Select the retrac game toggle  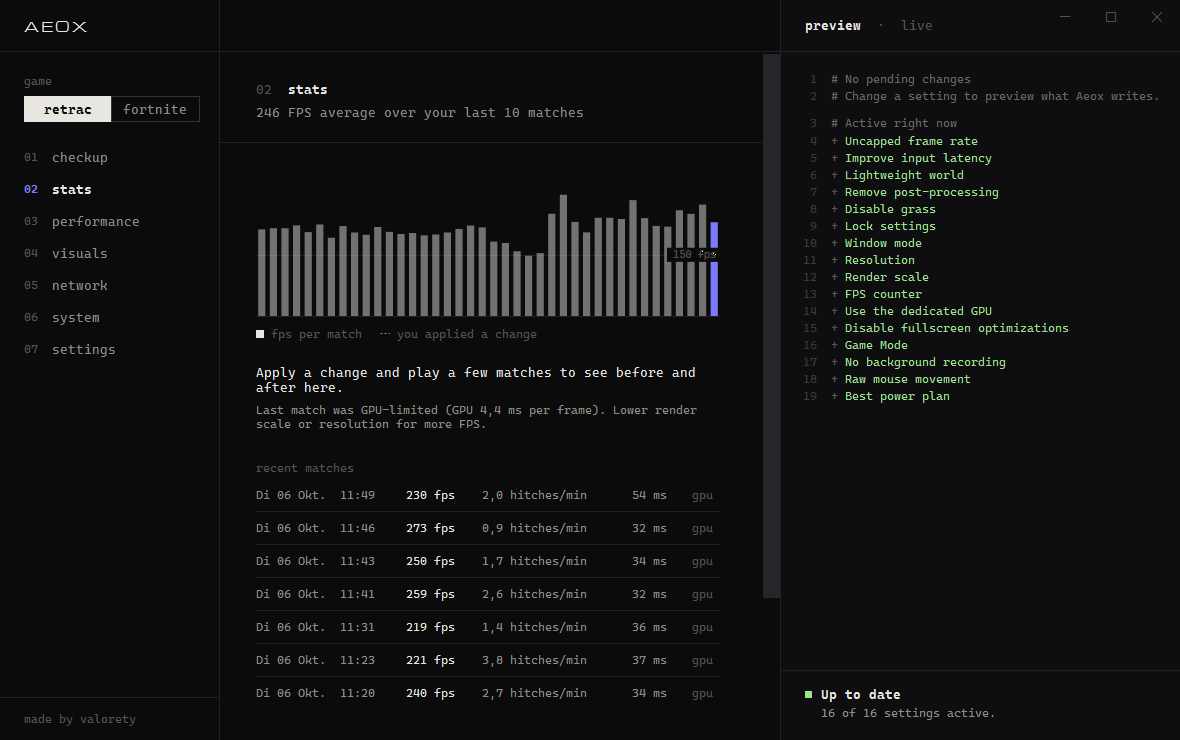tap(68, 109)
